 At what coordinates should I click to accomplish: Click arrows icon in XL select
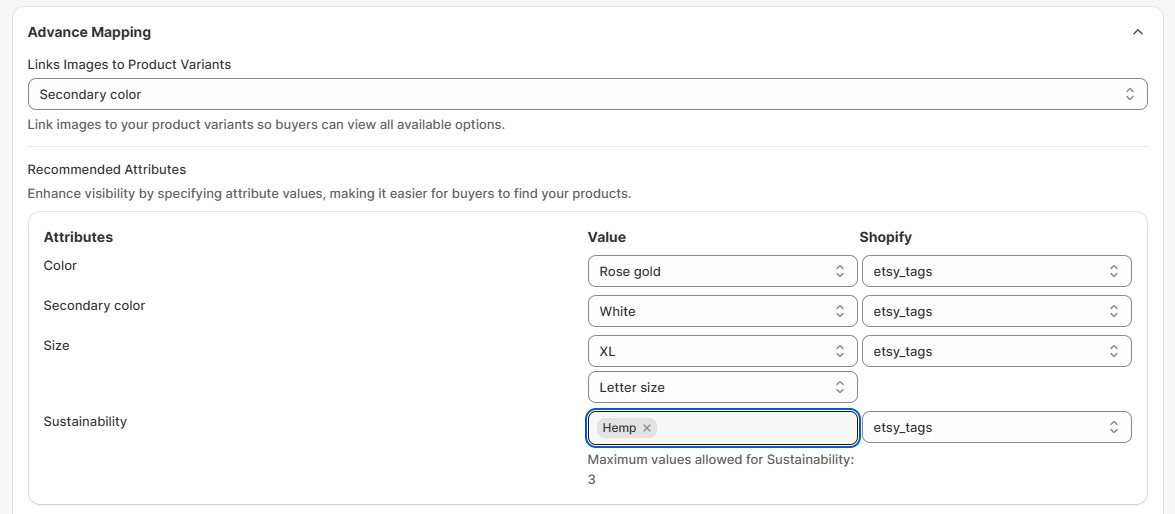(840, 351)
